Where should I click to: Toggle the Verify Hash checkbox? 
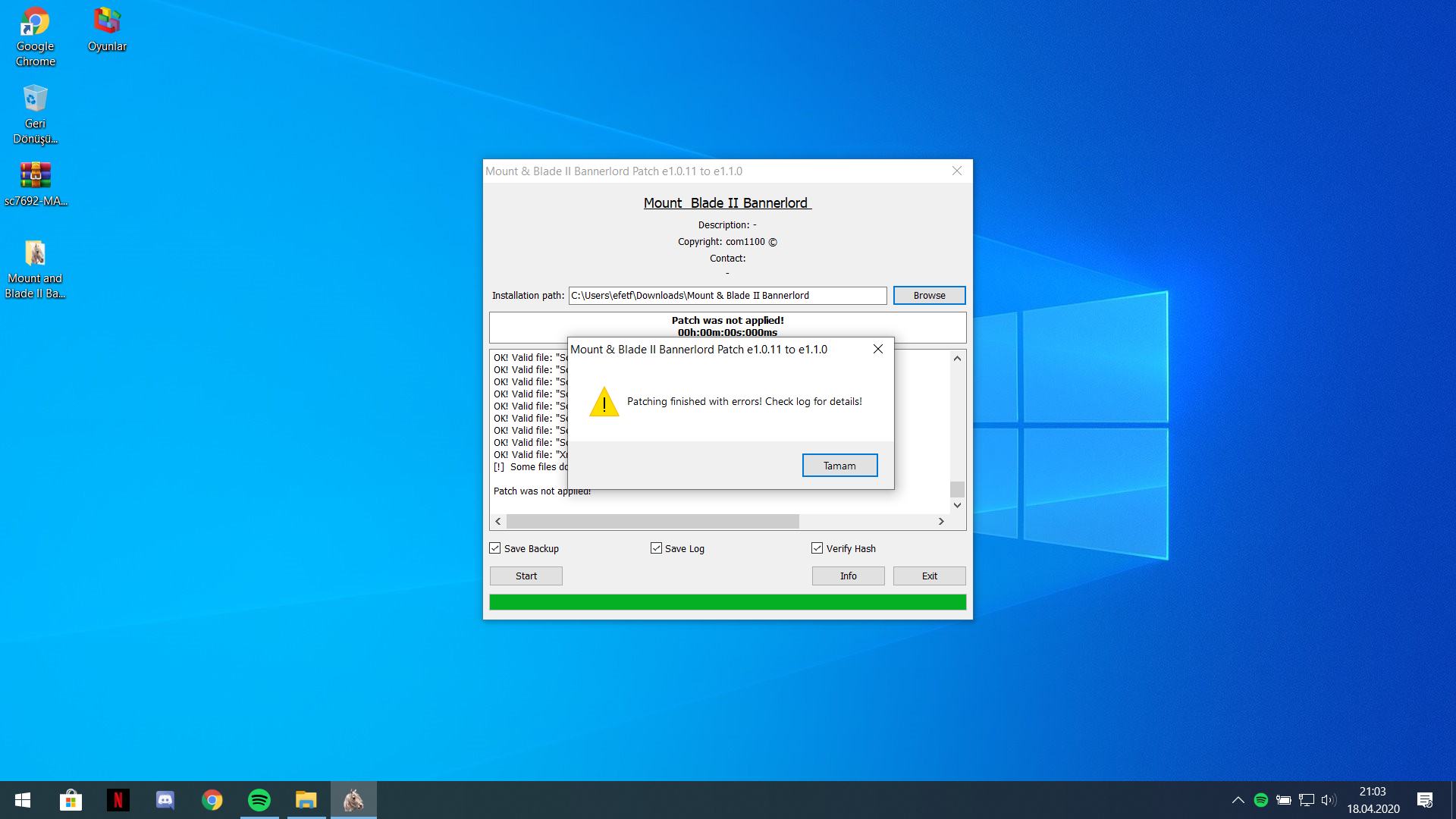tap(817, 548)
